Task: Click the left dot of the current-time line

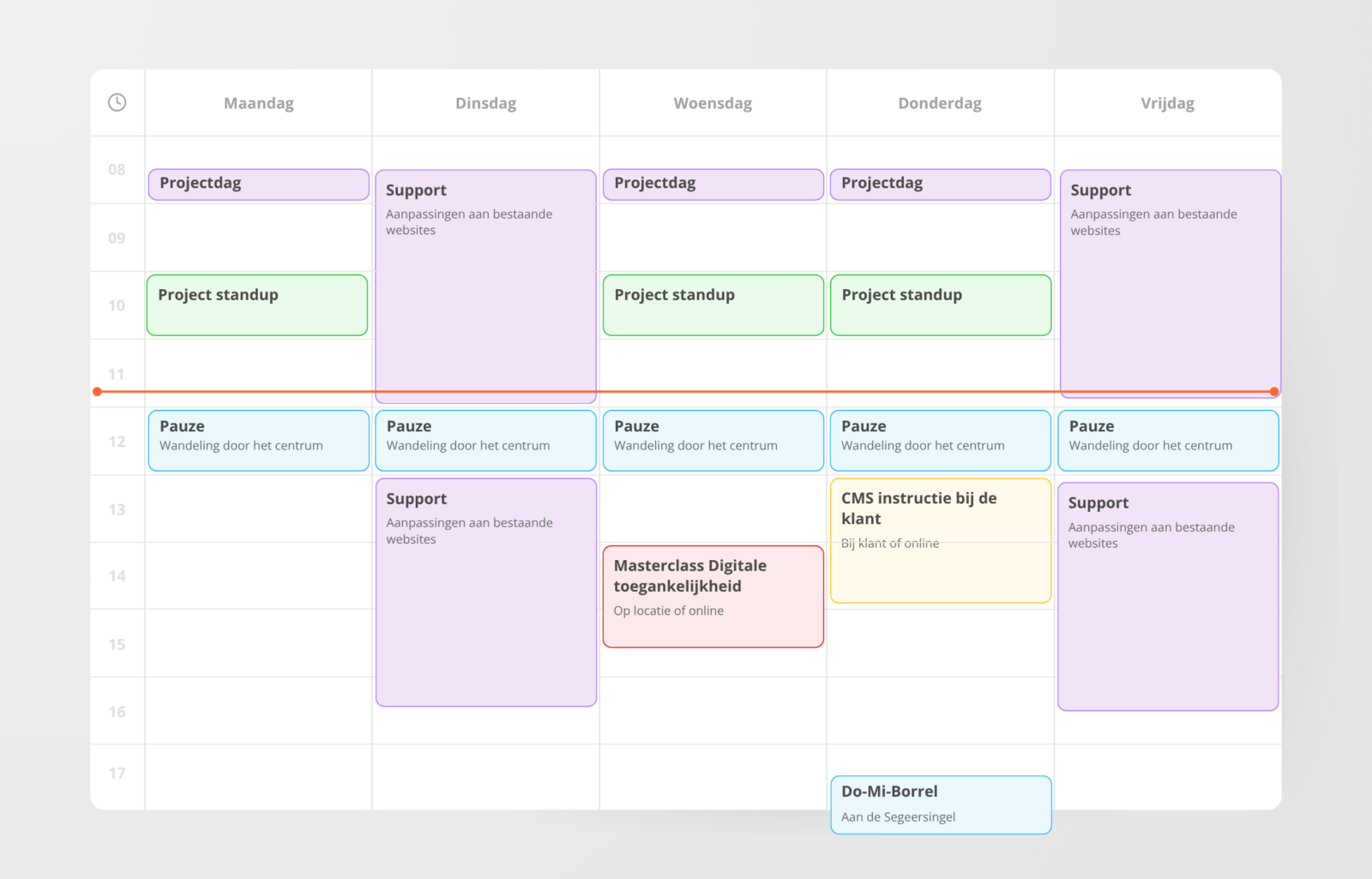Action: [x=98, y=392]
